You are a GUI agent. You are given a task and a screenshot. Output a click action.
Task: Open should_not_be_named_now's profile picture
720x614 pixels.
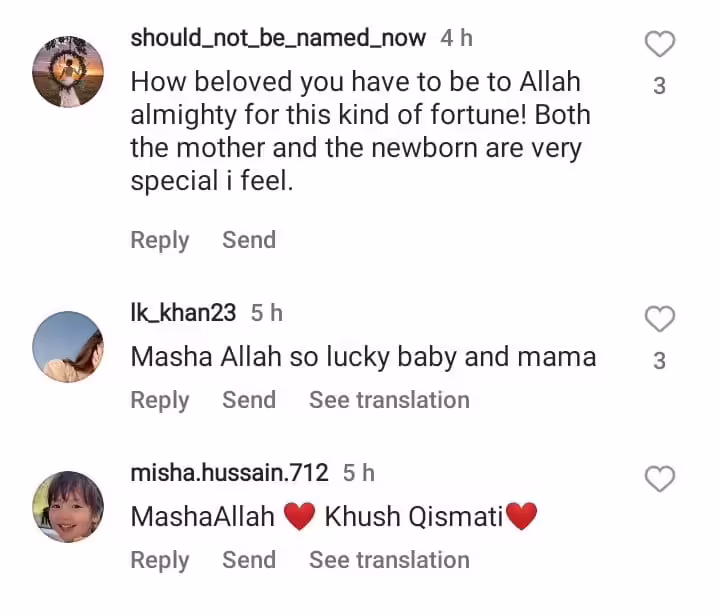[x=68, y=71]
